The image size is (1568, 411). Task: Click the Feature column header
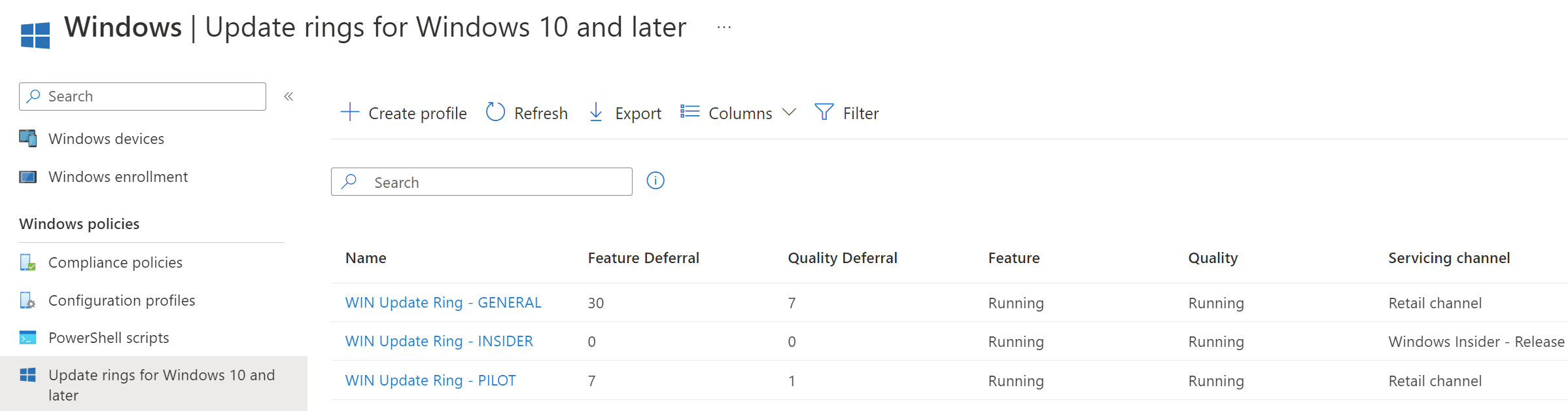[x=1014, y=258]
